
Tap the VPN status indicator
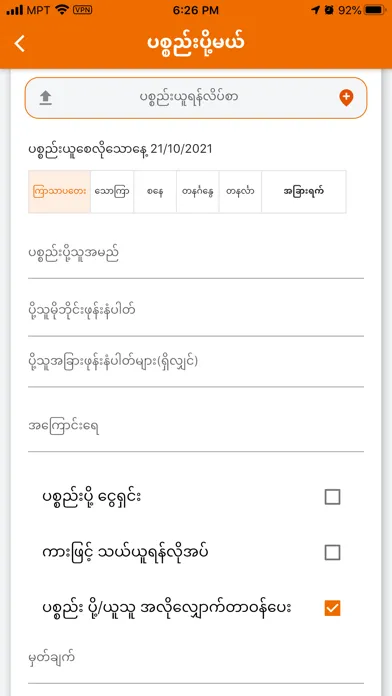(83, 10)
